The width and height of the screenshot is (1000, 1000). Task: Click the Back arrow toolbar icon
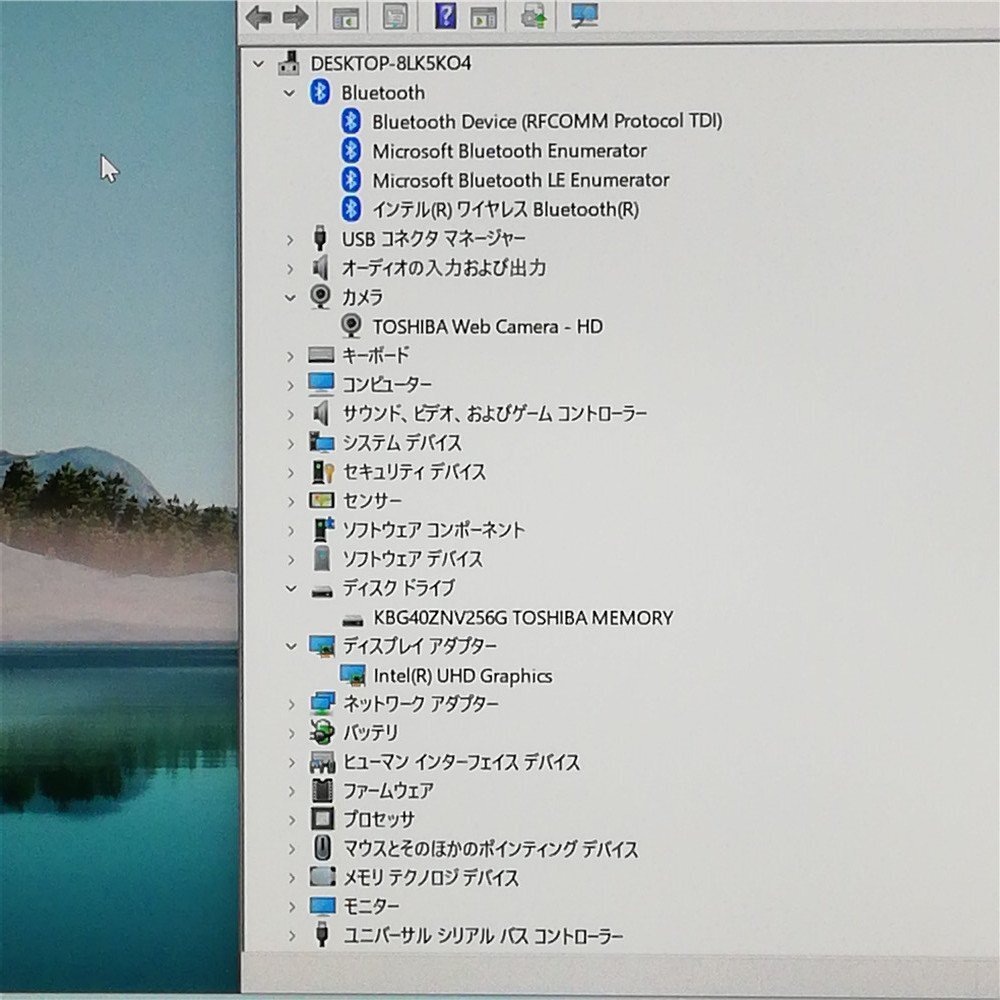tap(258, 17)
